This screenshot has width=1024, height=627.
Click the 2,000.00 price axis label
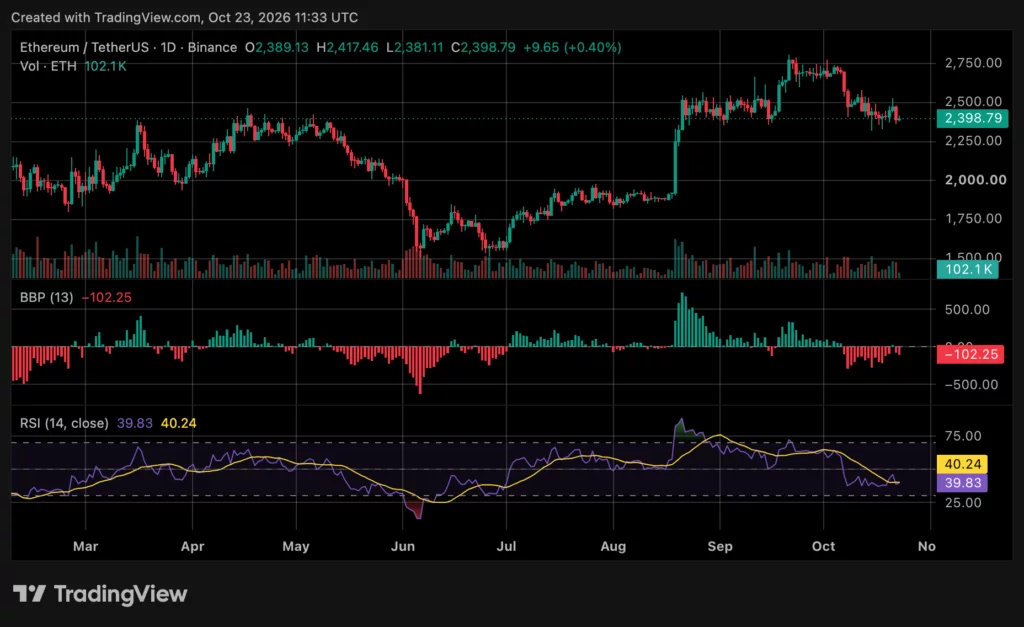[x=976, y=180]
